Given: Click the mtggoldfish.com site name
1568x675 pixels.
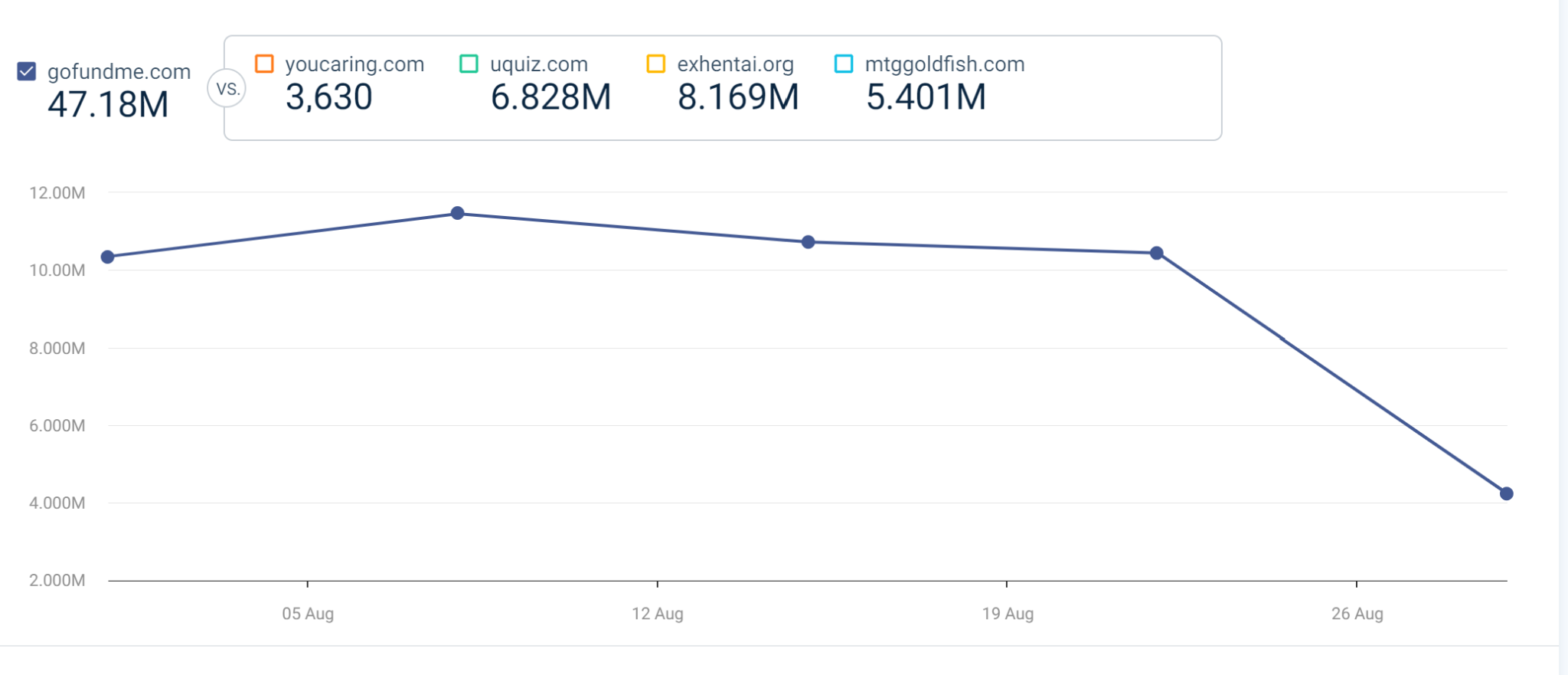Looking at the screenshot, I should click(945, 64).
